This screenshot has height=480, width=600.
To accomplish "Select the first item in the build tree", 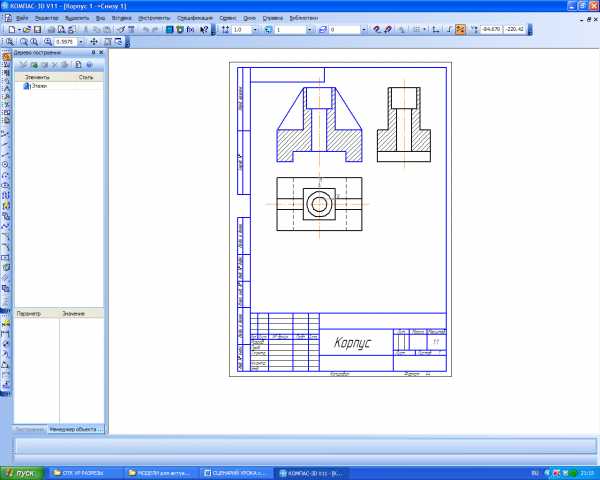I will pos(38,86).
